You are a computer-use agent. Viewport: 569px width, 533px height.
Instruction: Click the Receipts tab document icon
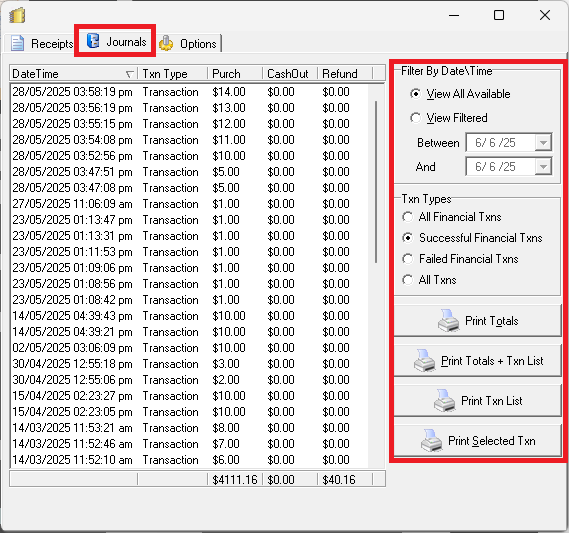point(17,43)
